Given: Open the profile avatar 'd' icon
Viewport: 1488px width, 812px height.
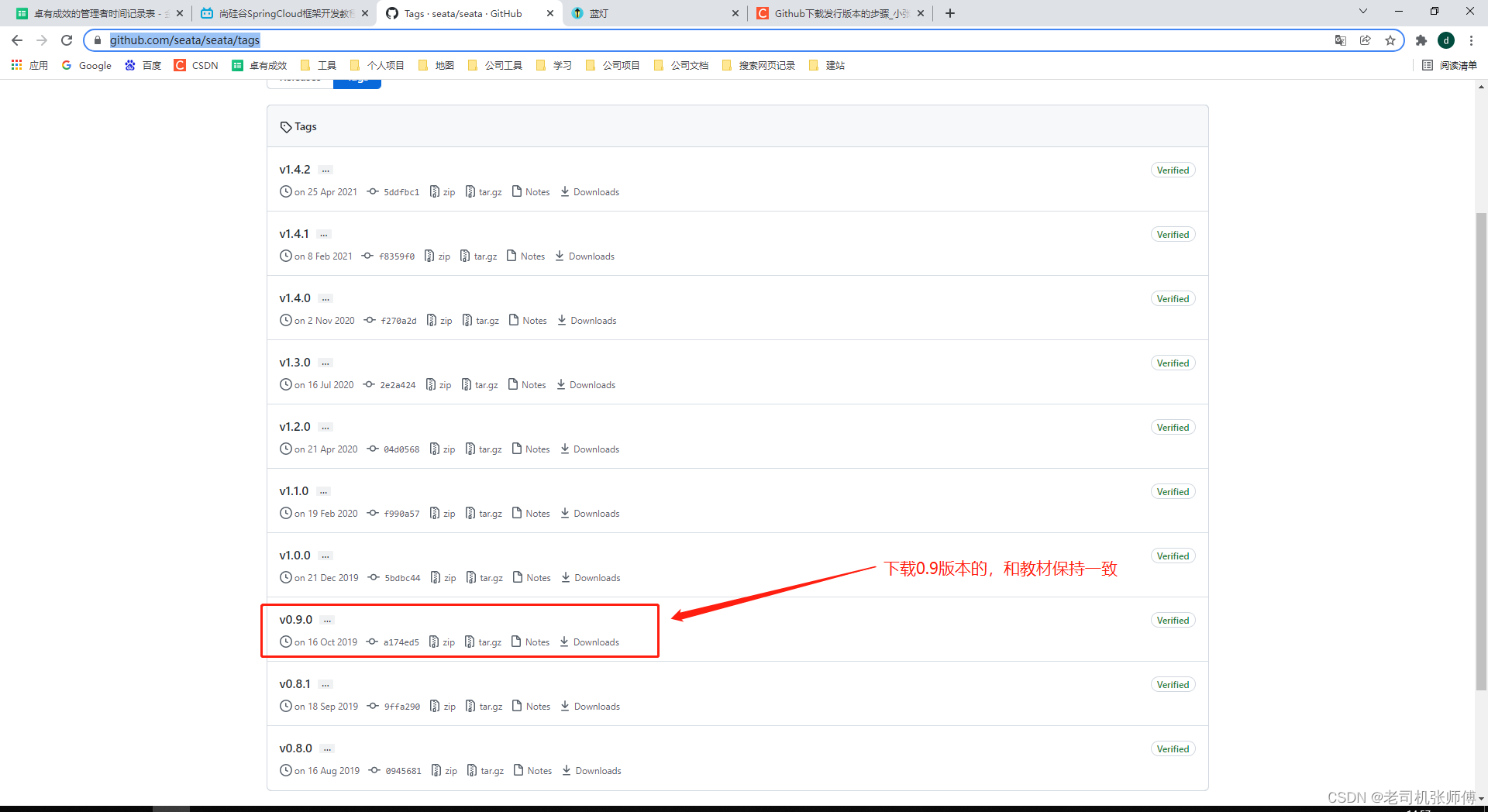Looking at the screenshot, I should 1446,40.
